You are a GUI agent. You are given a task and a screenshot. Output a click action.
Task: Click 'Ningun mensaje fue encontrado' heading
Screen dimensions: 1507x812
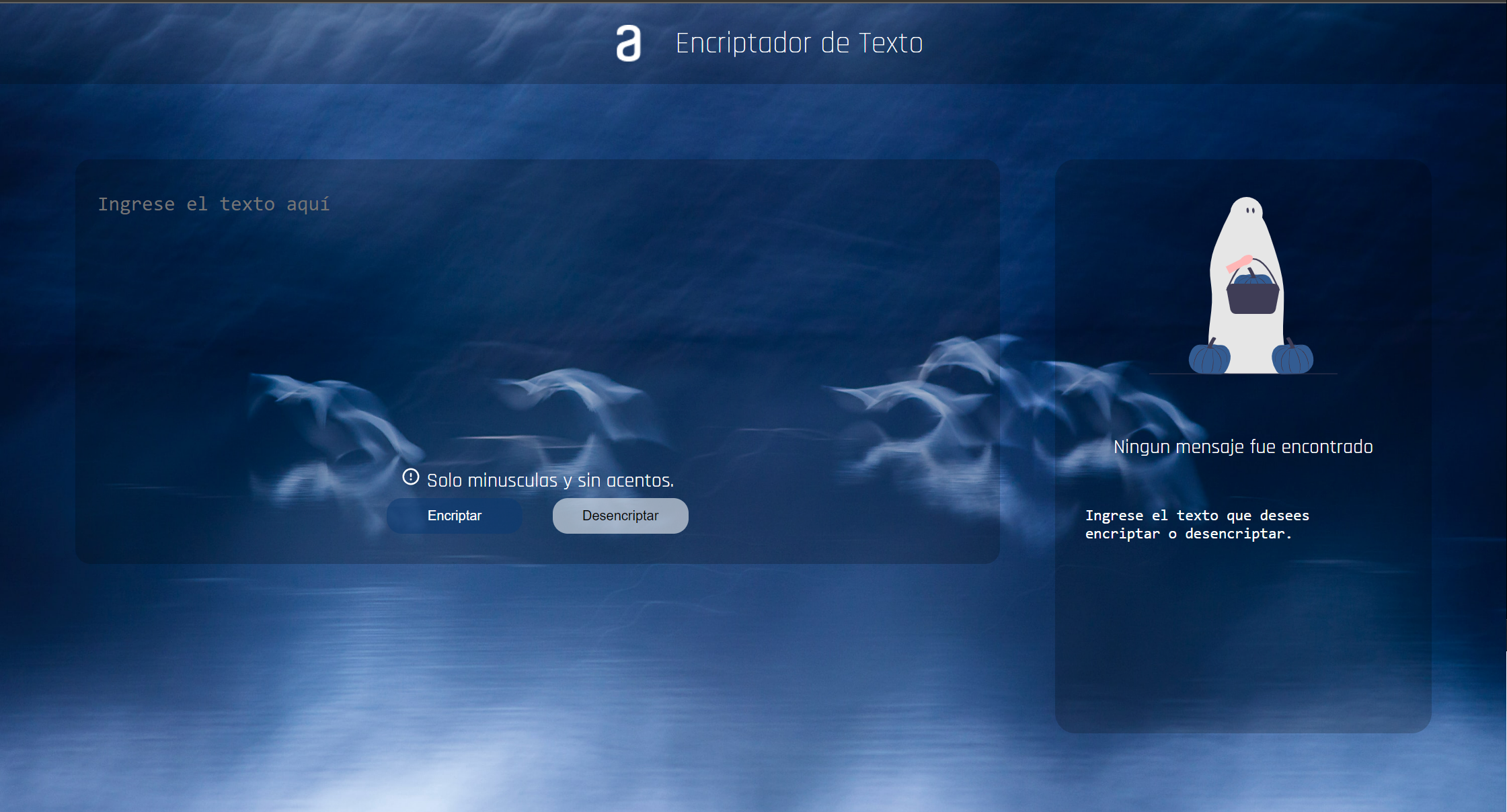1243,447
